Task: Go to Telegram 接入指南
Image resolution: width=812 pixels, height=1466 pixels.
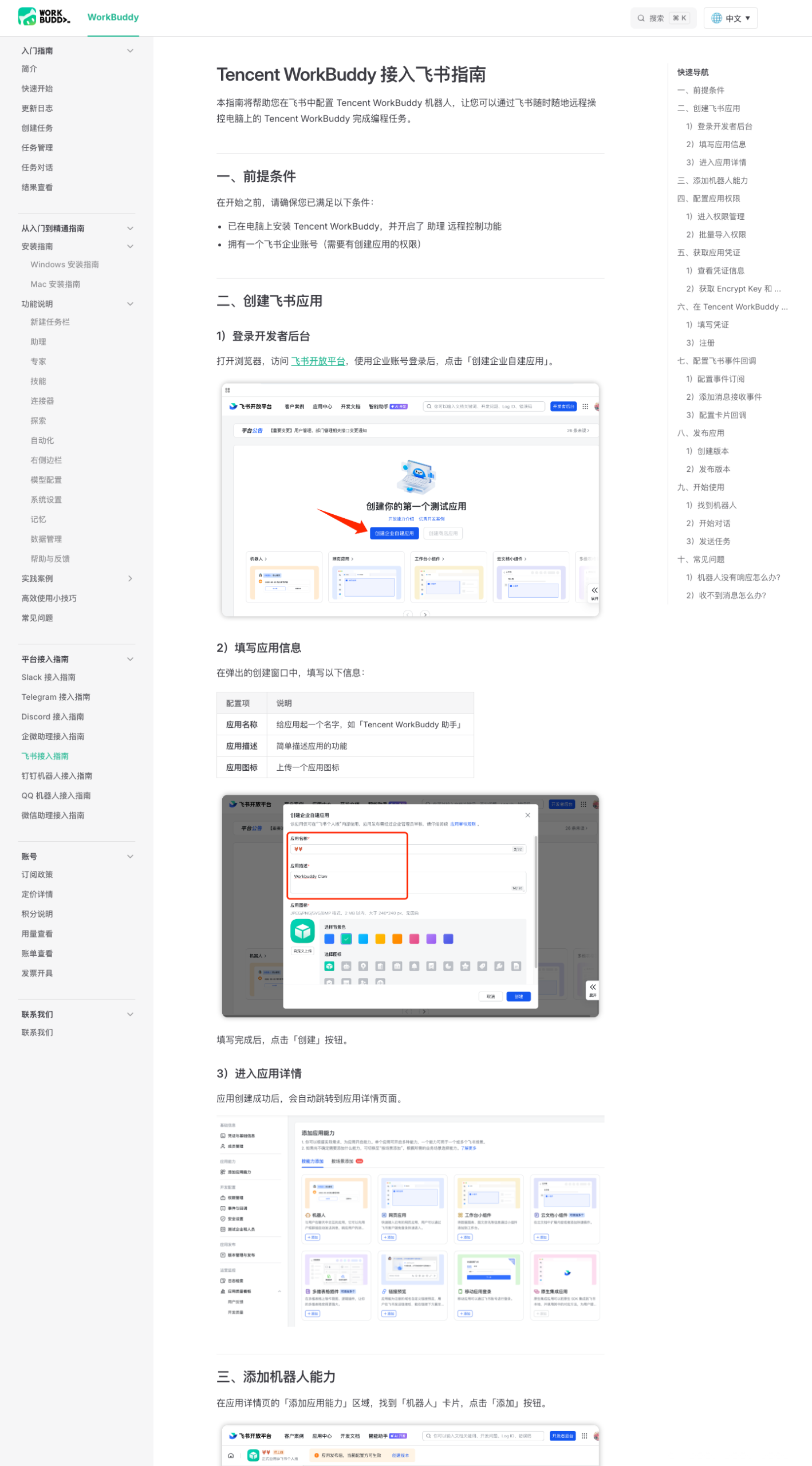Action: pos(56,697)
